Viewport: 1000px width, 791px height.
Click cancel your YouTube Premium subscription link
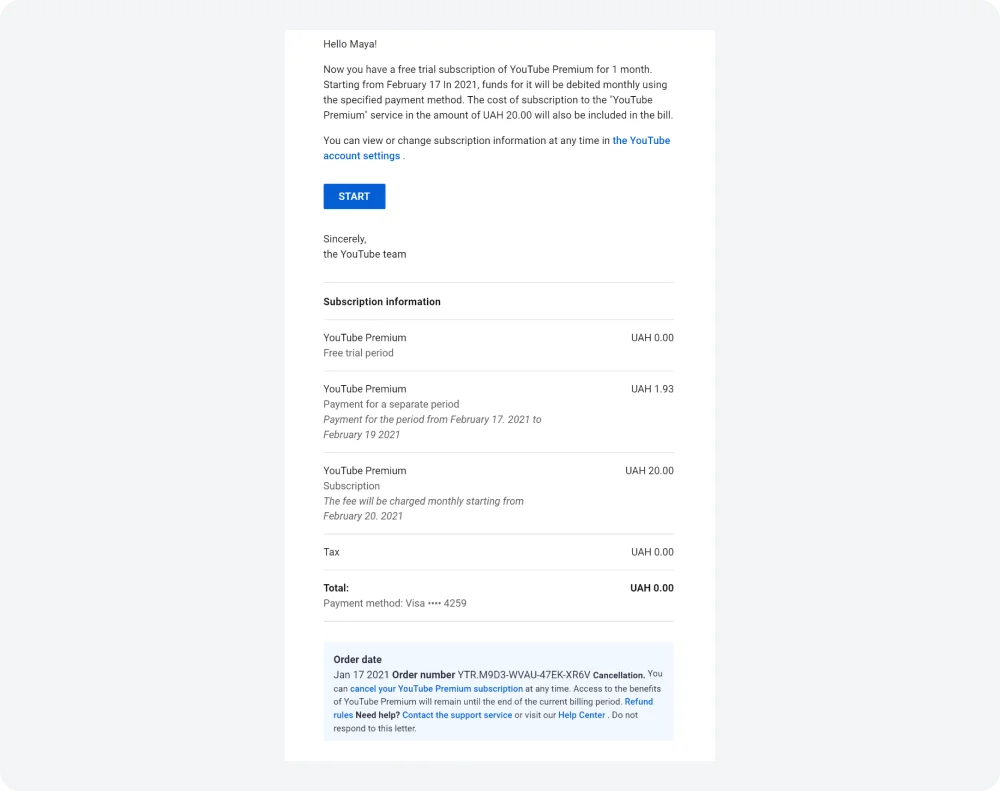tap(437, 688)
